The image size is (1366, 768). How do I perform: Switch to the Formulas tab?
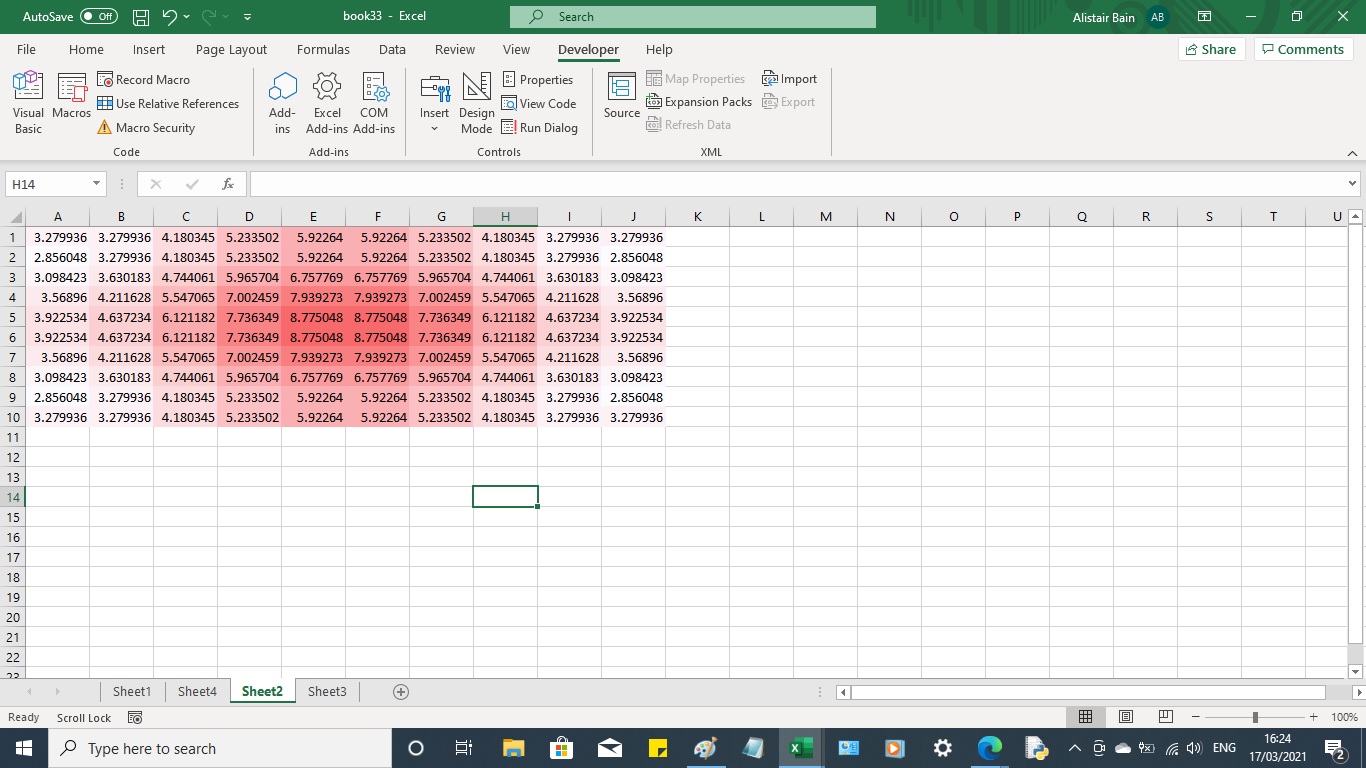[323, 49]
